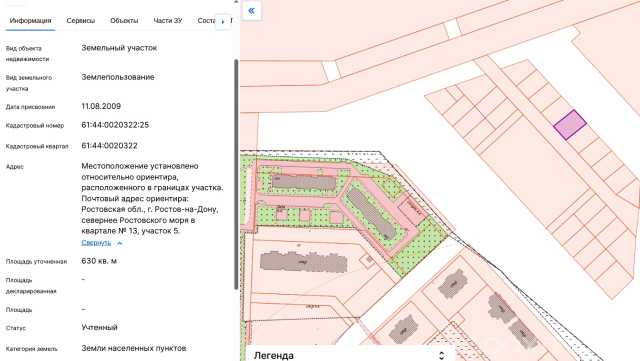Collapse the info panel with double-chevron button
The width and height of the screenshot is (640, 361).
point(251,11)
